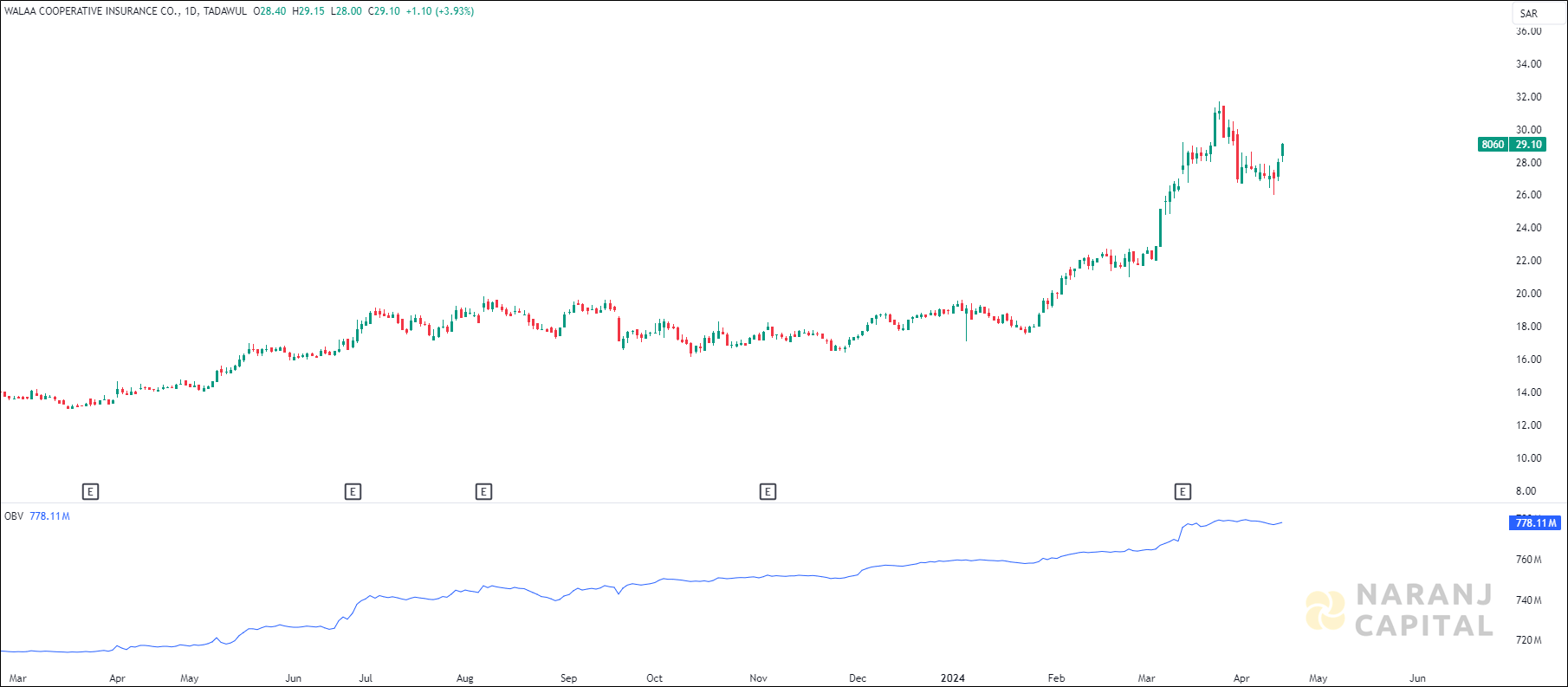This screenshot has width=1568, height=687.
Task: Click the Oct label on the time axis
Action: [654, 678]
